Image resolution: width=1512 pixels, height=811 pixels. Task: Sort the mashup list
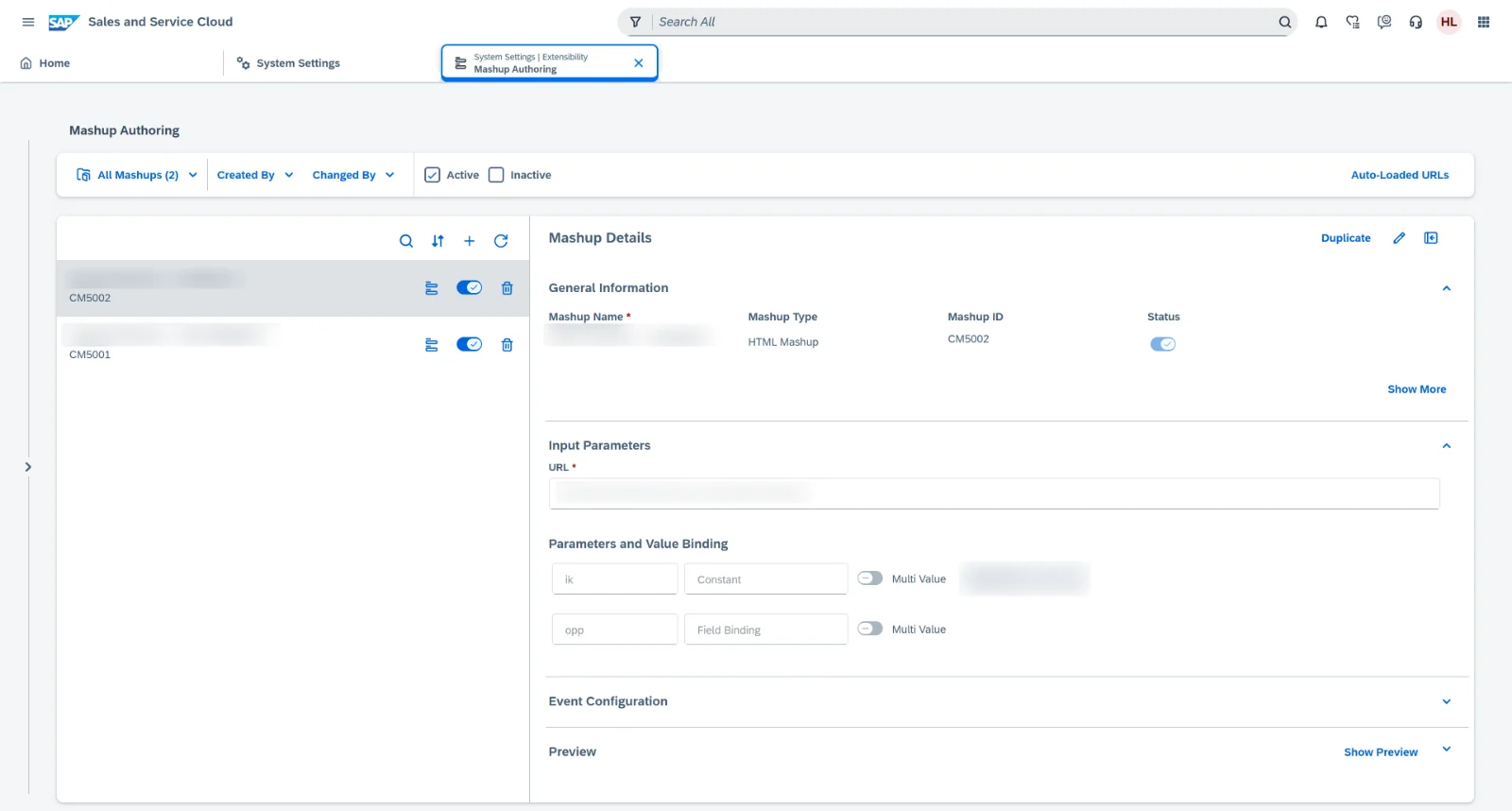pyautogui.click(x=438, y=241)
